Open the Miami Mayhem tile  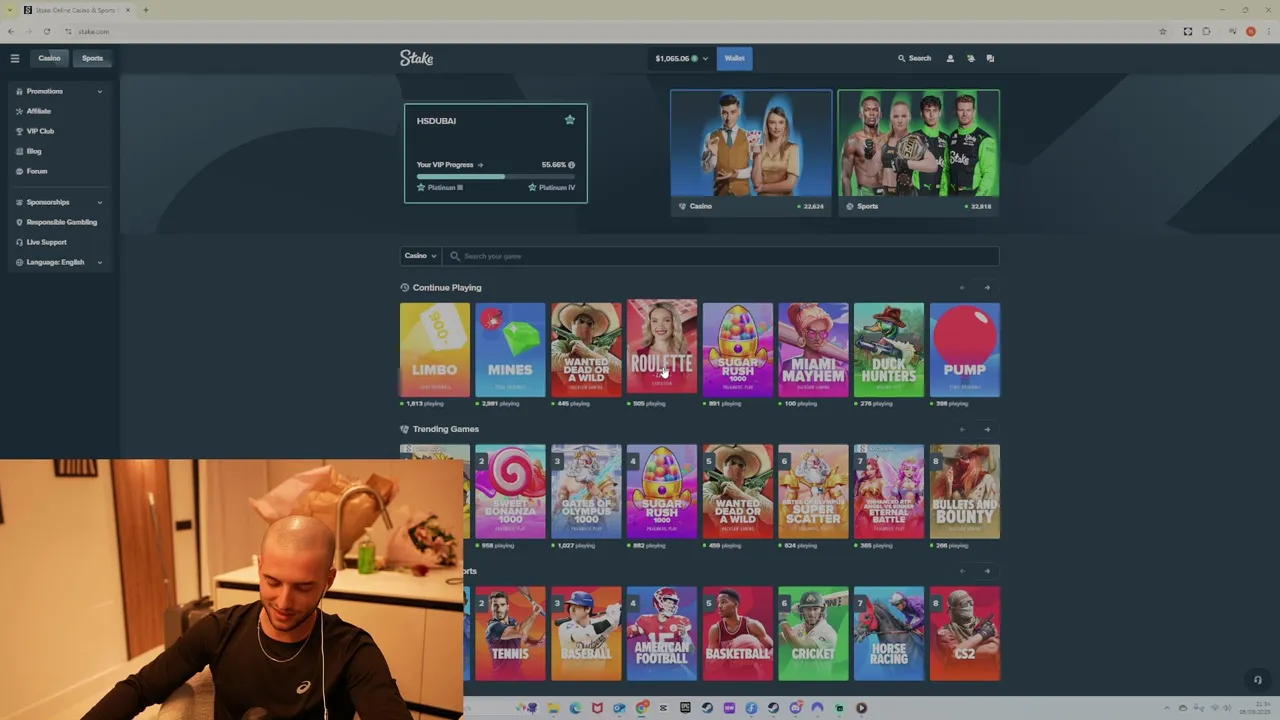pos(813,350)
